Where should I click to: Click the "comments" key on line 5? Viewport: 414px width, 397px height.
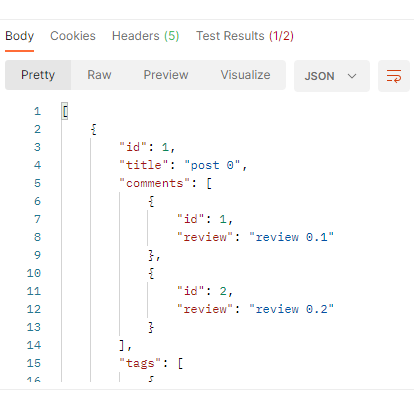point(155,183)
